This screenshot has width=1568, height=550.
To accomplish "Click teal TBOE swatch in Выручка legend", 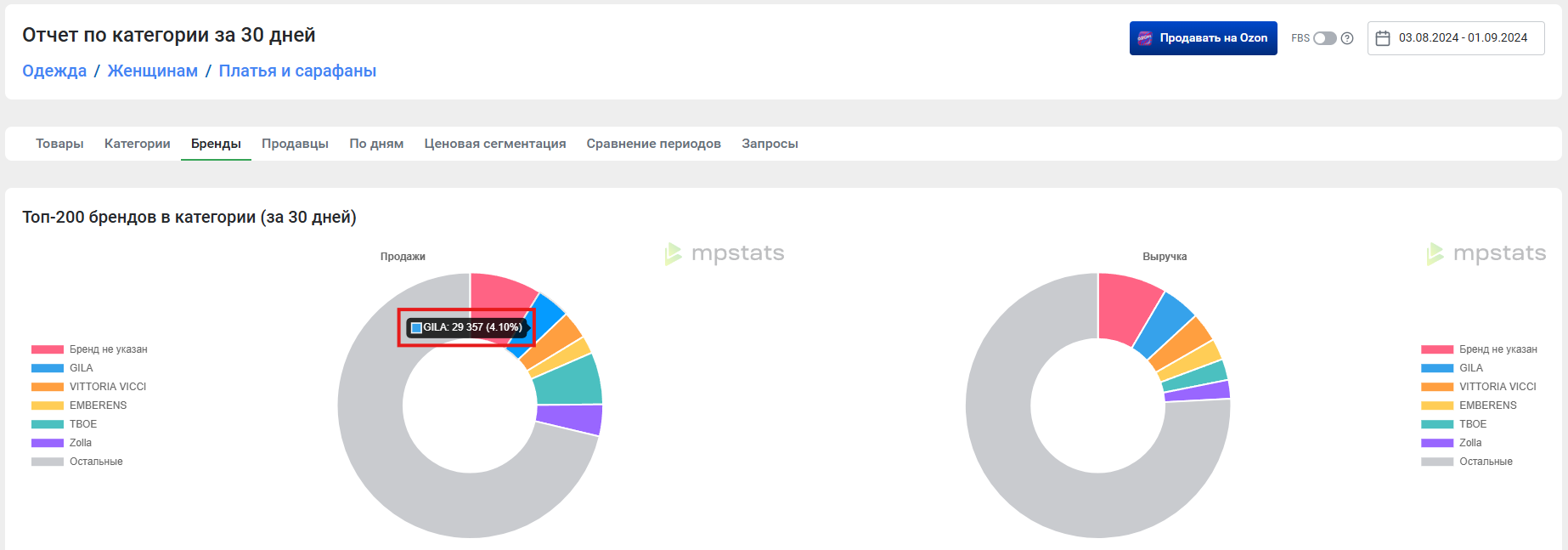I will [x=1437, y=424].
